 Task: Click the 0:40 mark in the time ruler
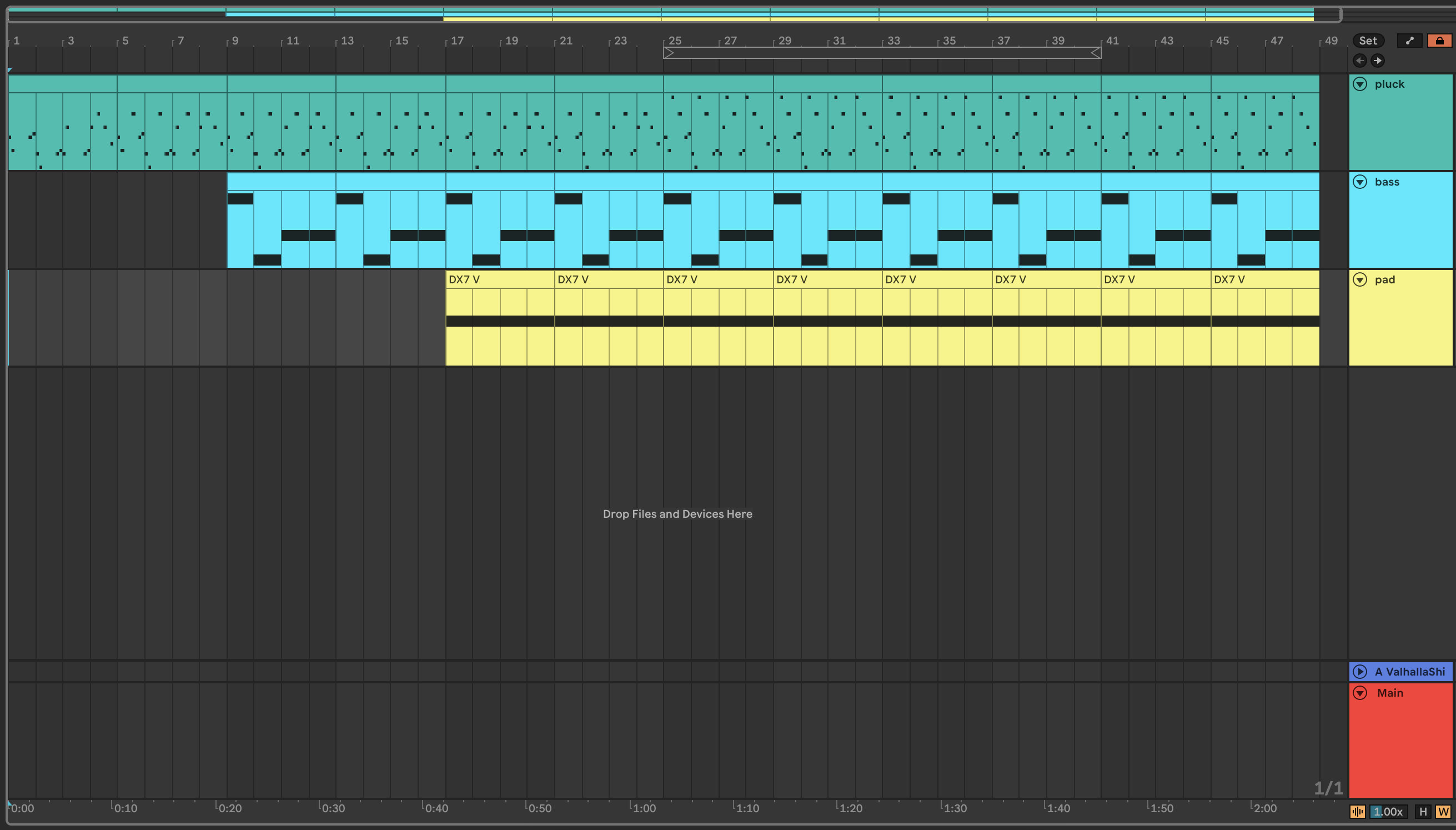pos(436,808)
